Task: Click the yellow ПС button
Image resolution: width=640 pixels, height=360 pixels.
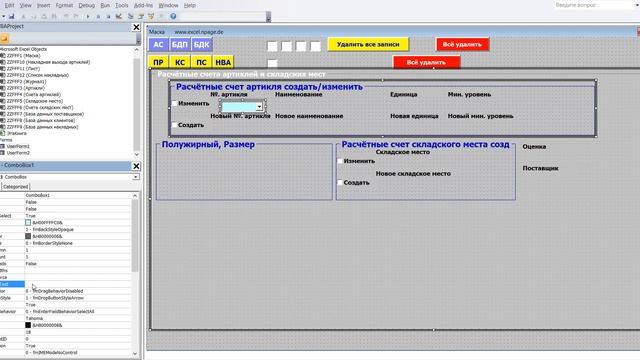Action: click(x=201, y=62)
